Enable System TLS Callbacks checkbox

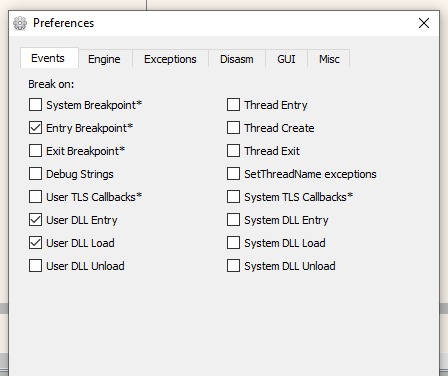coord(233,197)
